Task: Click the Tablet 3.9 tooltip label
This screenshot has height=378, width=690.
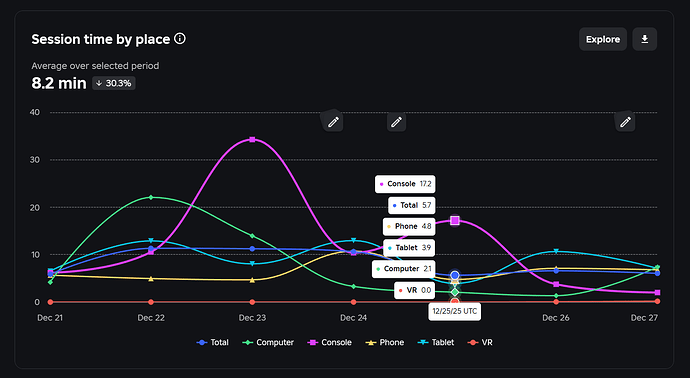Action: point(409,248)
